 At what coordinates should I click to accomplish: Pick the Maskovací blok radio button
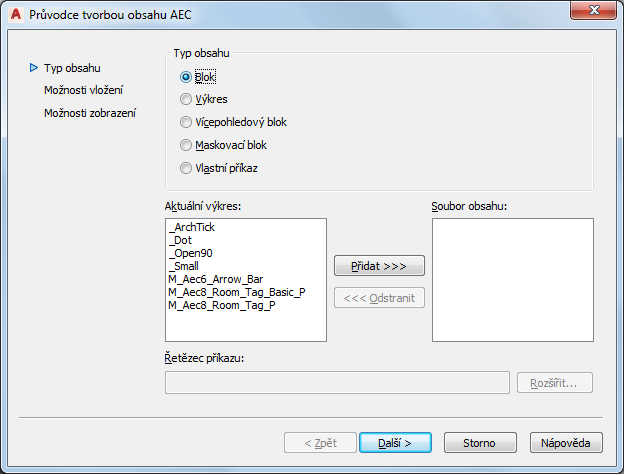185,145
